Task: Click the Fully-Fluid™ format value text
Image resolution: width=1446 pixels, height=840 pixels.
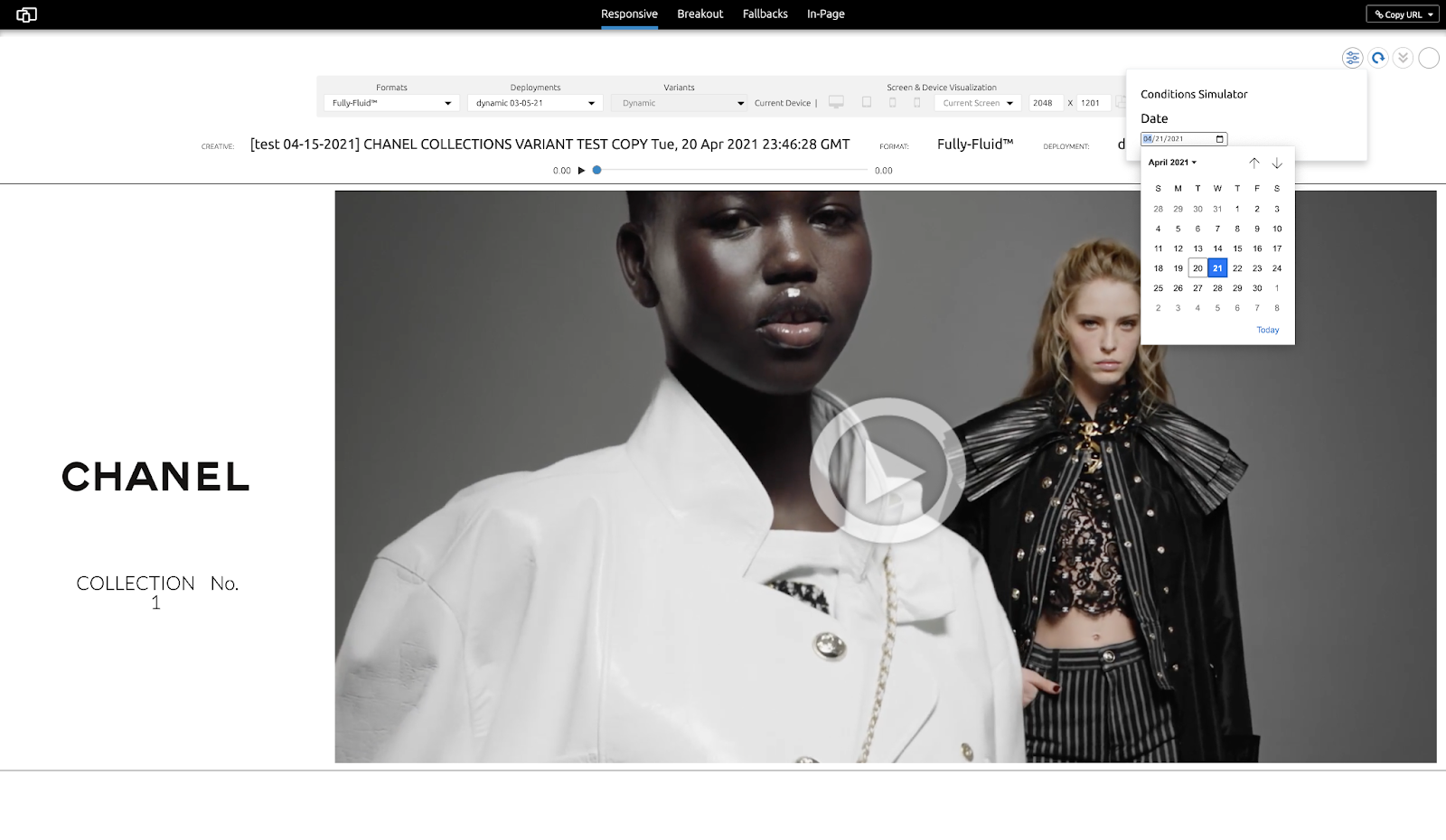Action: [x=975, y=145]
